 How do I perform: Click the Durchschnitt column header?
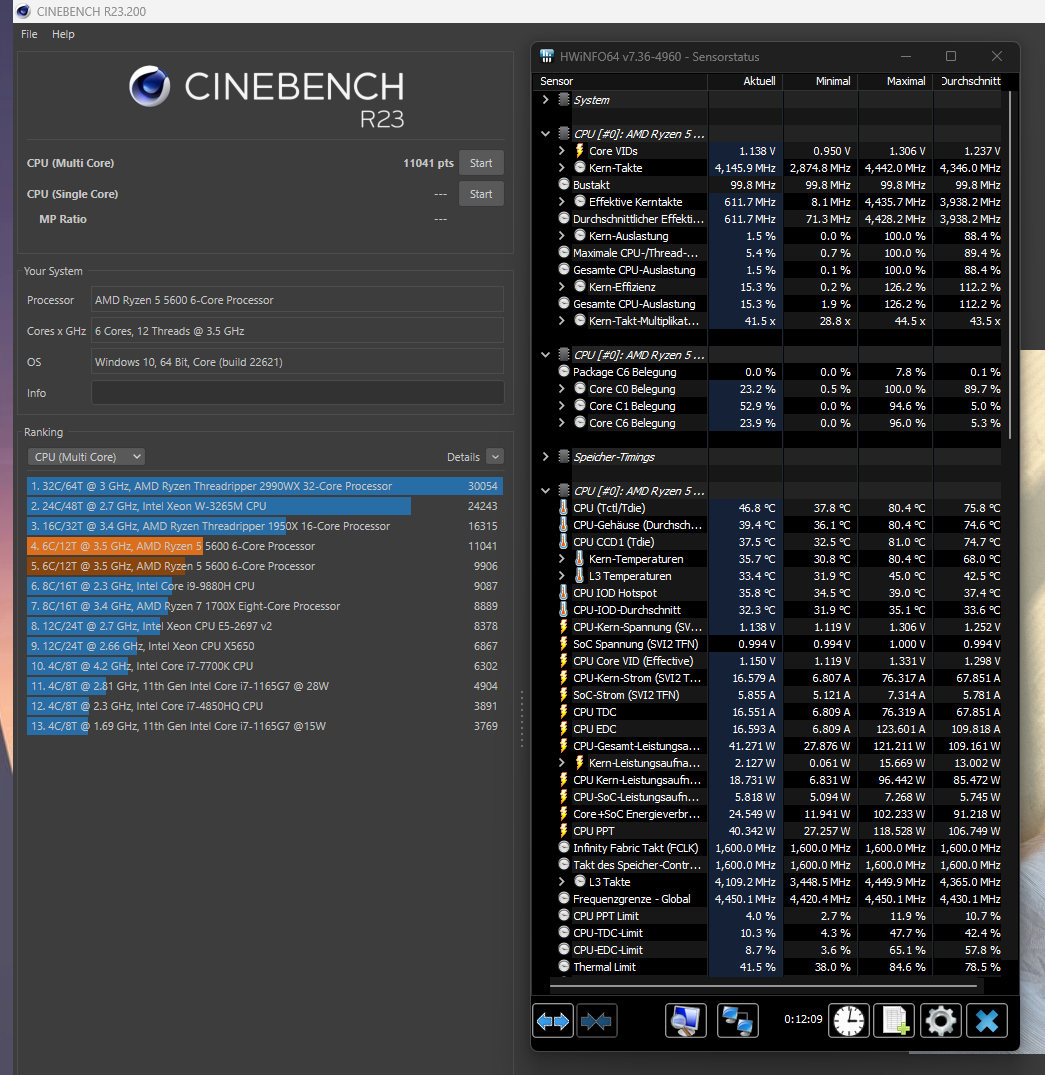tap(970, 81)
